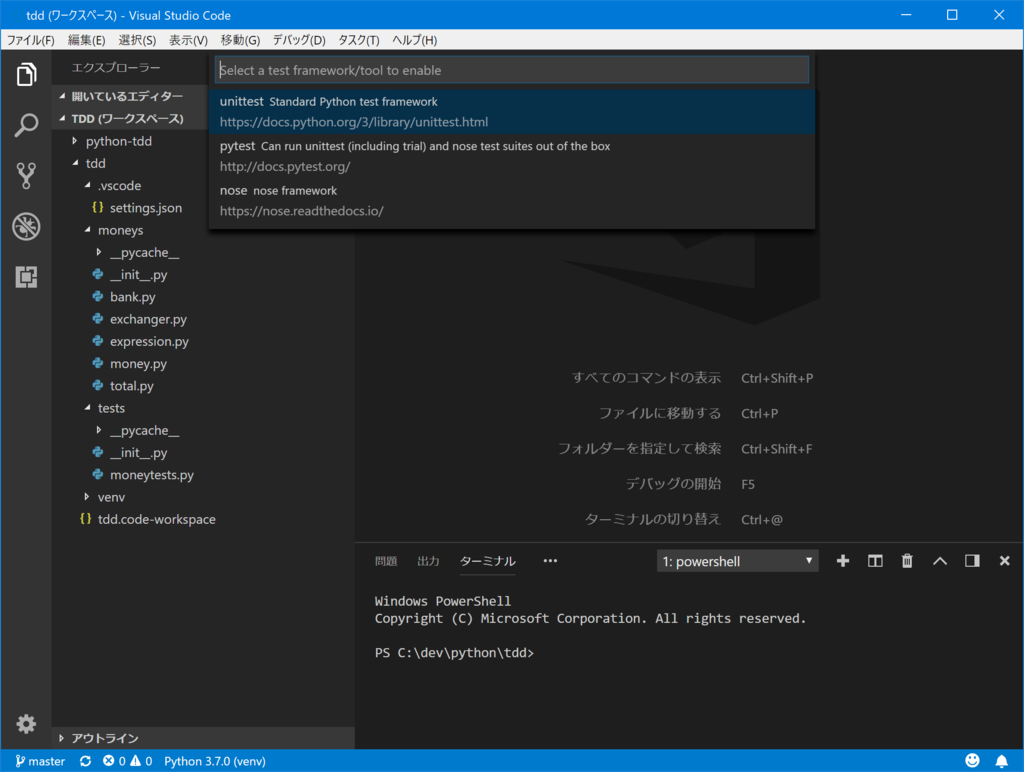Click the warnings count status icon
1024x772 pixels.
pos(141,761)
